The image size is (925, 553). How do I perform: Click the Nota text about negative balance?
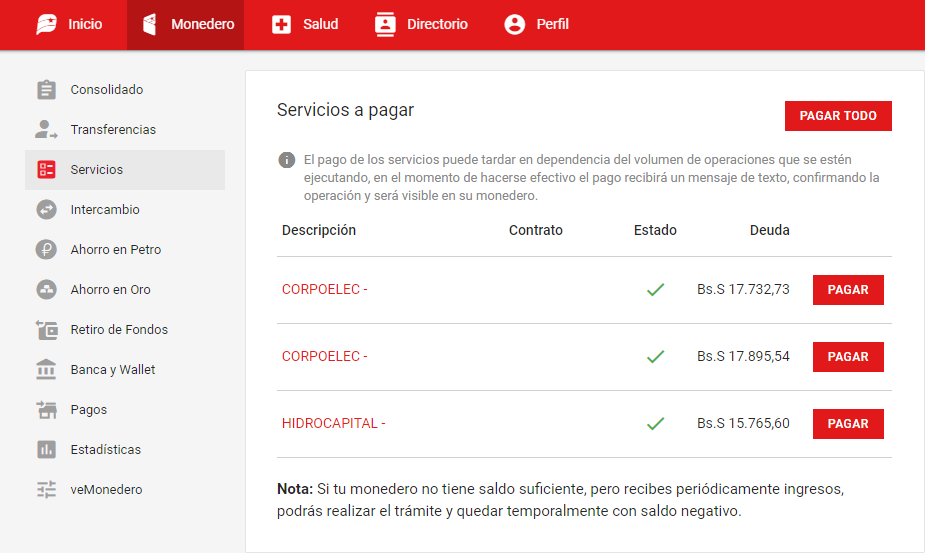click(560, 500)
